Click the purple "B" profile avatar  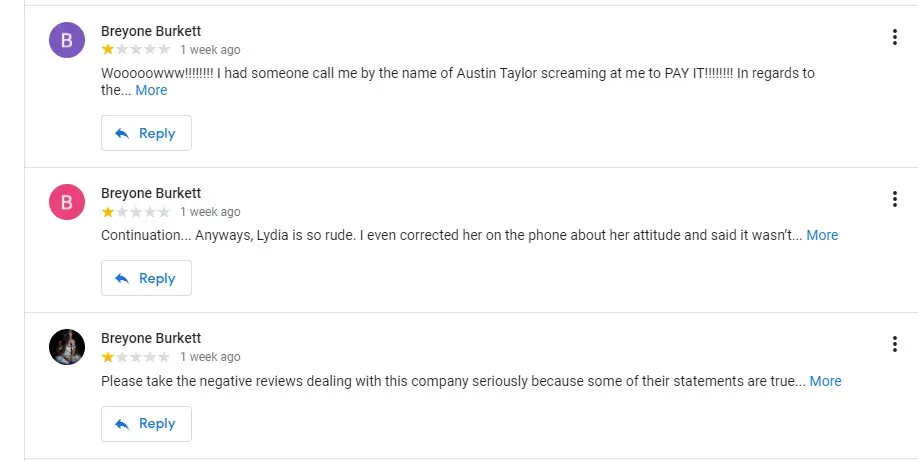coord(67,40)
